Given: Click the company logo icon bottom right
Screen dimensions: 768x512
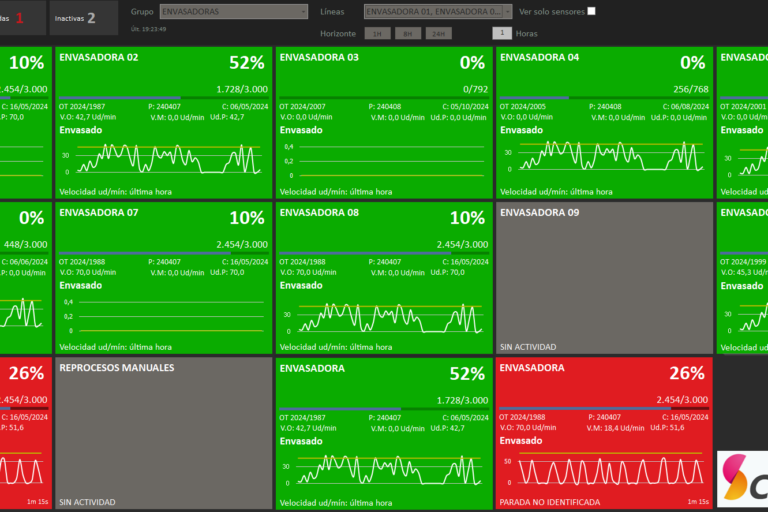Looking at the screenshot, I should click(742, 478).
